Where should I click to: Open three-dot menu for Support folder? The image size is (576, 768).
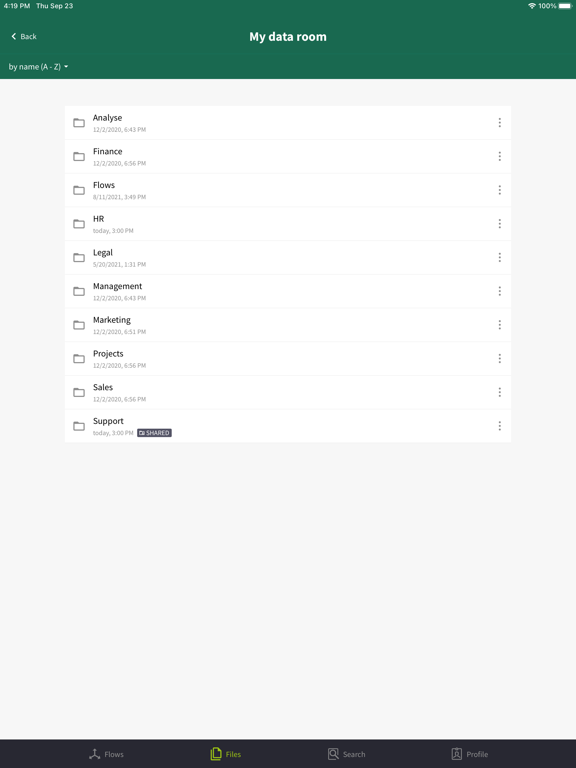pos(500,426)
